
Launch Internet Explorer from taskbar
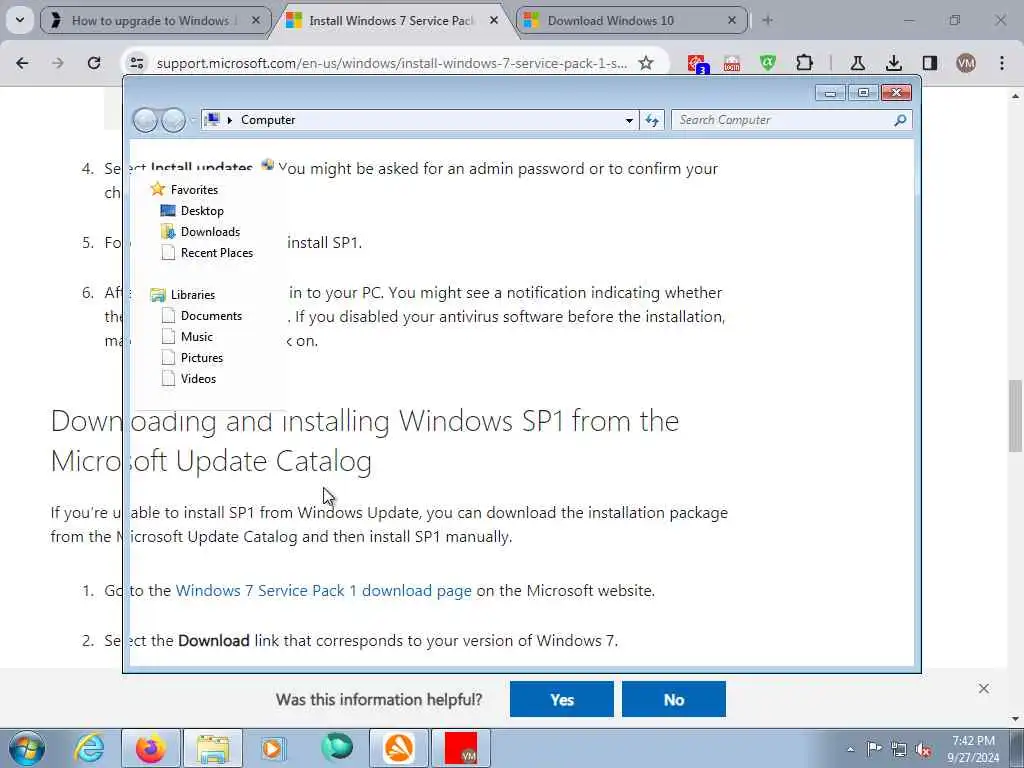pos(89,748)
